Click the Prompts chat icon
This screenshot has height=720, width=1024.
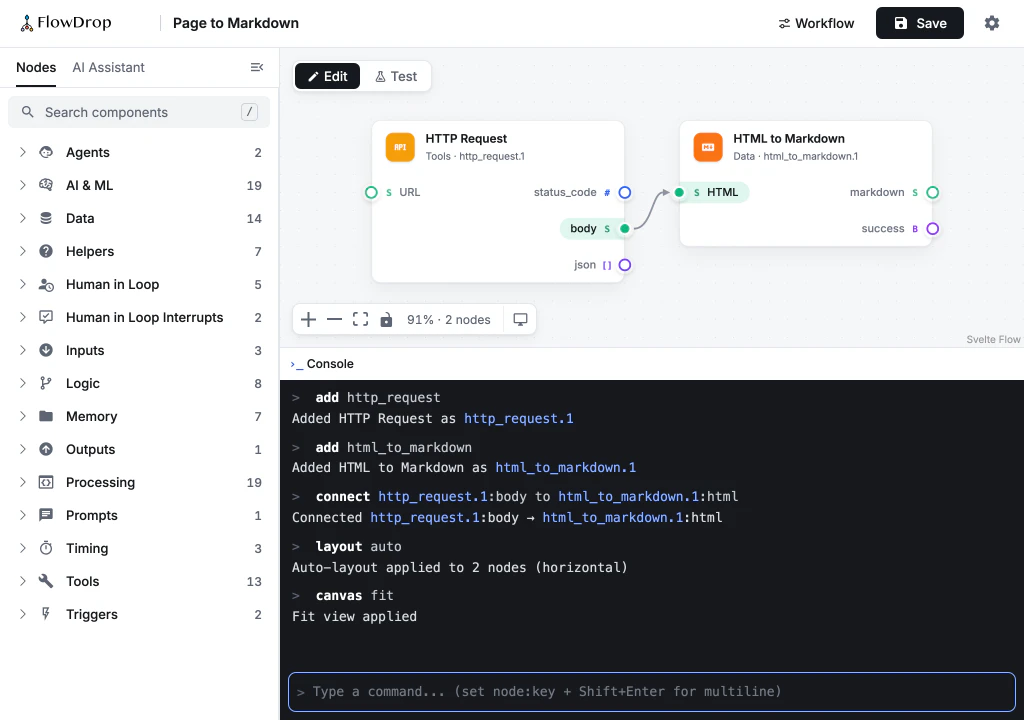(x=46, y=515)
